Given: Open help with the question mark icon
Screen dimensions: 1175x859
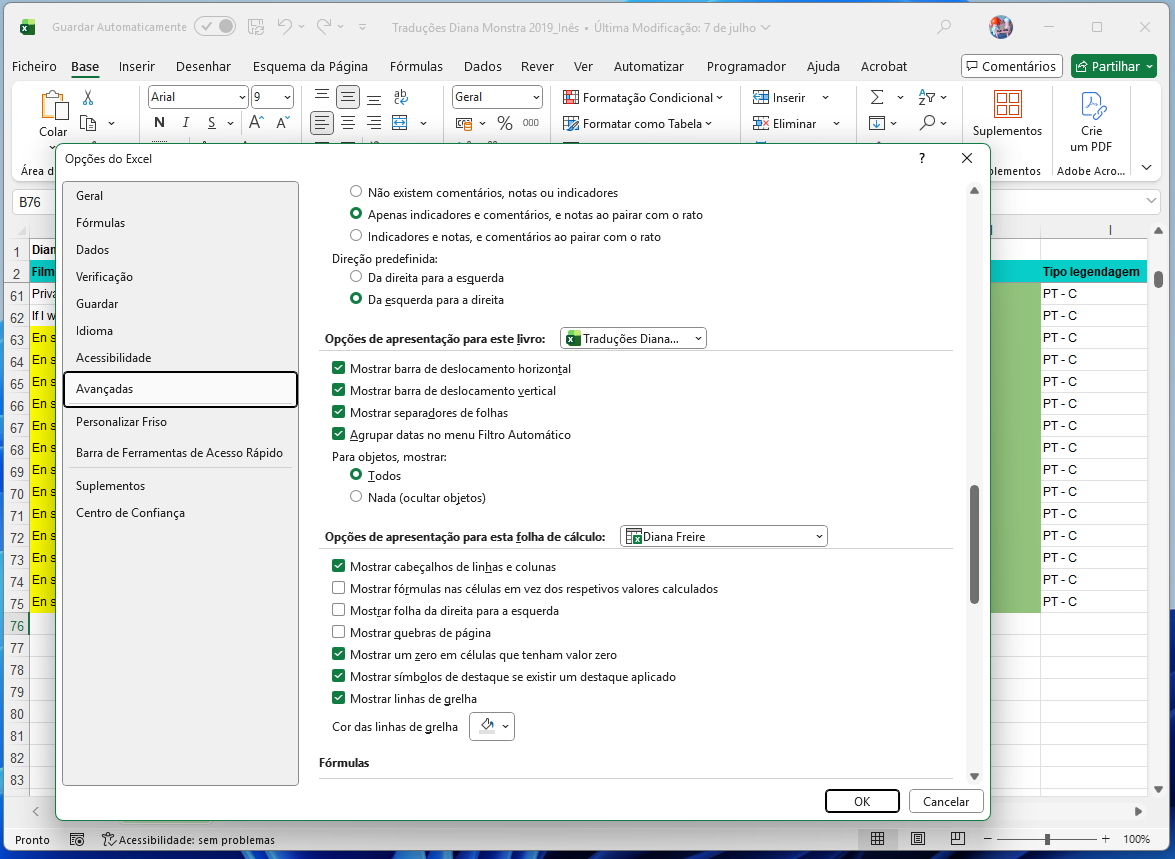Looking at the screenshot, I should [x=922, y=159].
